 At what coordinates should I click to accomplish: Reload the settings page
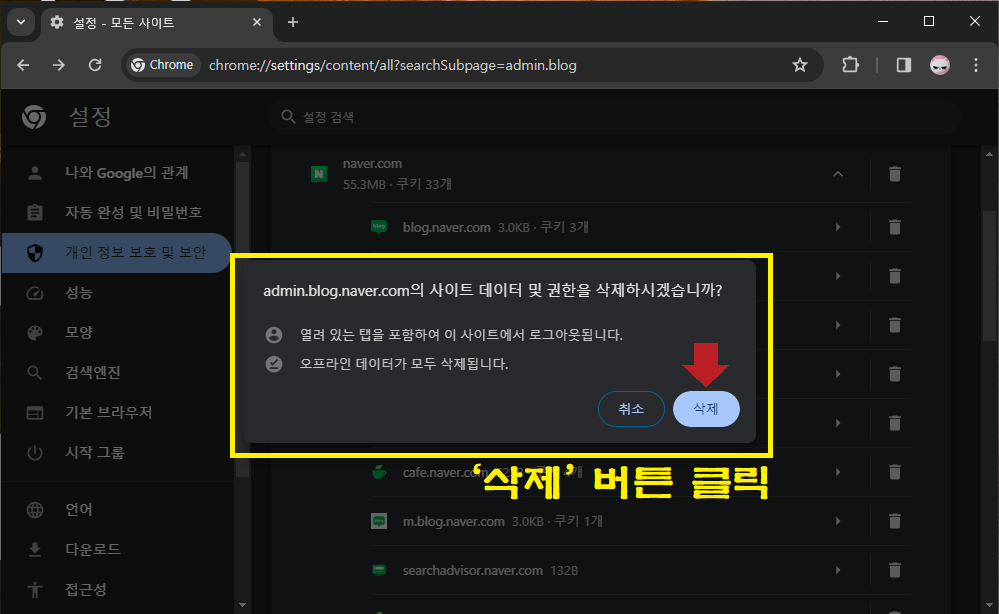pos(95,65)
